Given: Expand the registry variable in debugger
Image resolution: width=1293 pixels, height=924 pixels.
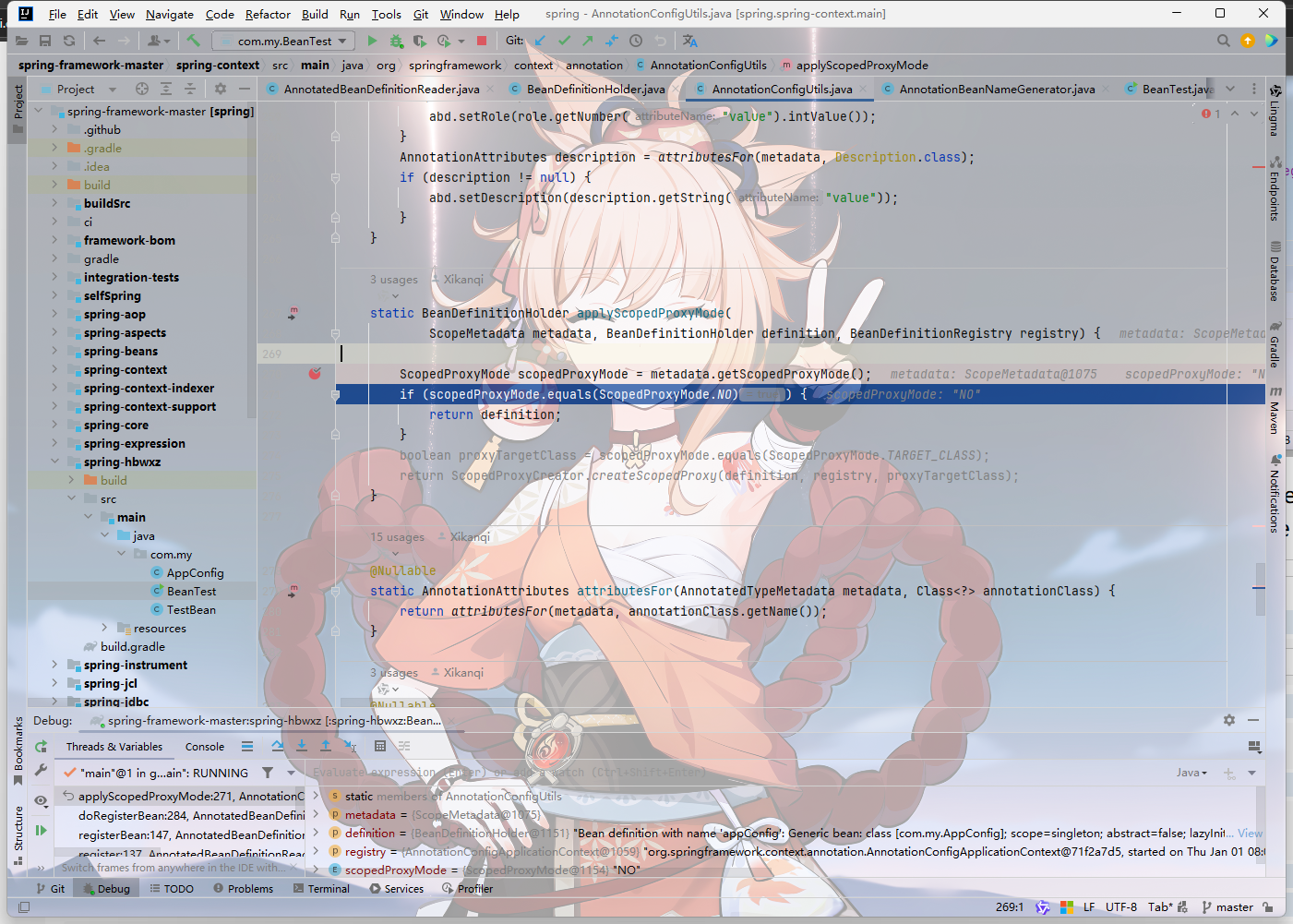Looking at the screenshot, I should click(316, 851).
